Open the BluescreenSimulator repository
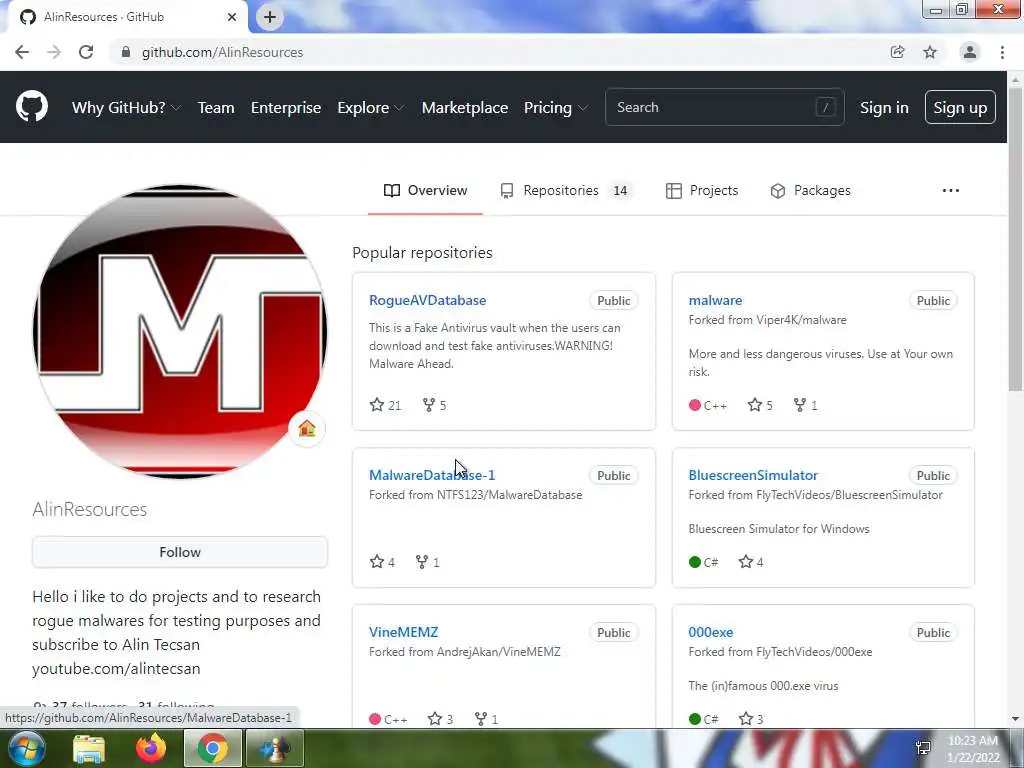This screenshot has width=1024, height=768. tap(753, 475)
